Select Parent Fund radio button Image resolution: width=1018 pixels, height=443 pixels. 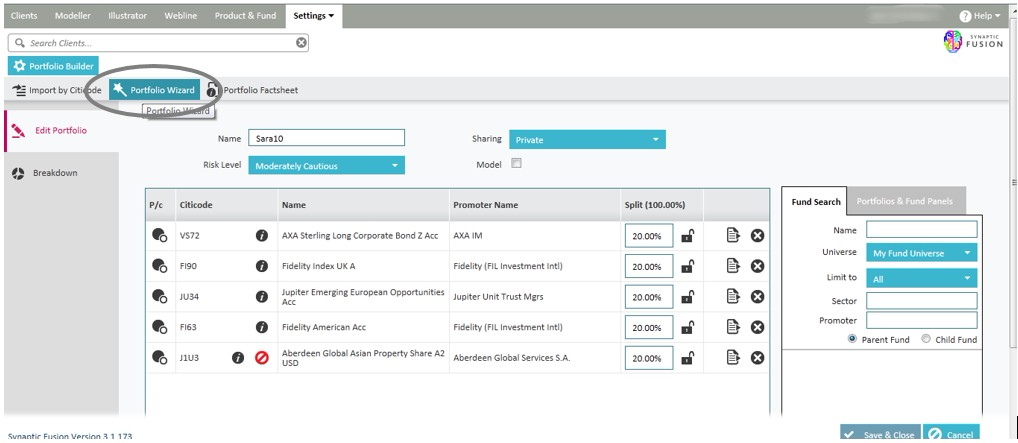point(852,339)
